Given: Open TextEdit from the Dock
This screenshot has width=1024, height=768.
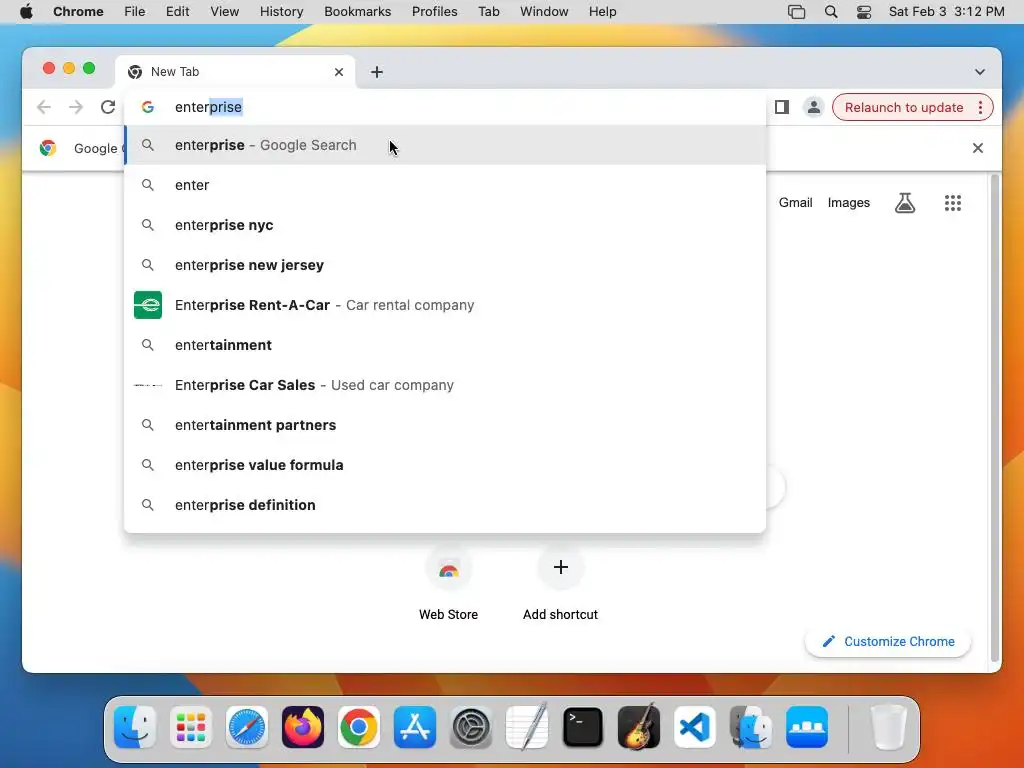Looking at the screenshot, I should pos(527,727).
